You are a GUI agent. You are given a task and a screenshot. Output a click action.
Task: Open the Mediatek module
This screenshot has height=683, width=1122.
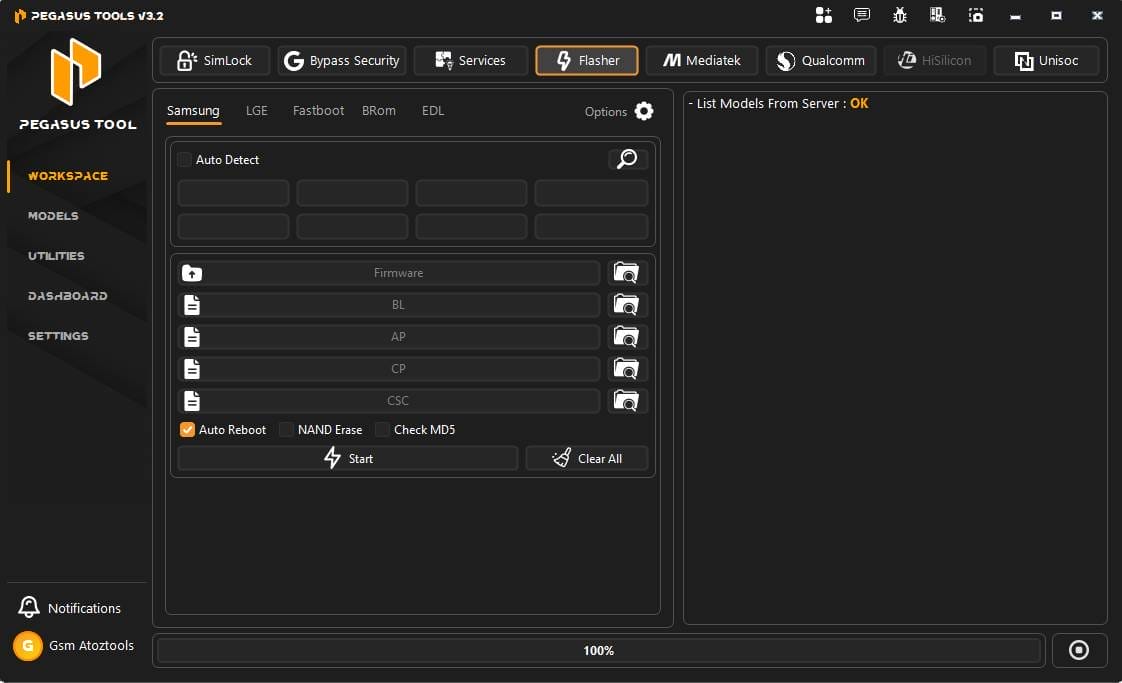click(702, 60)
